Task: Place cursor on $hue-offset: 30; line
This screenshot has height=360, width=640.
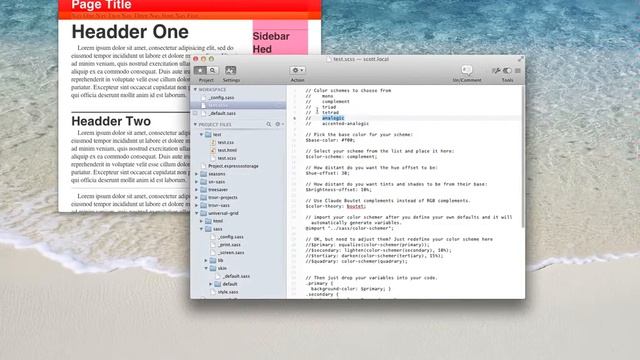Action: pyautogui.click(x=328, y=173)
